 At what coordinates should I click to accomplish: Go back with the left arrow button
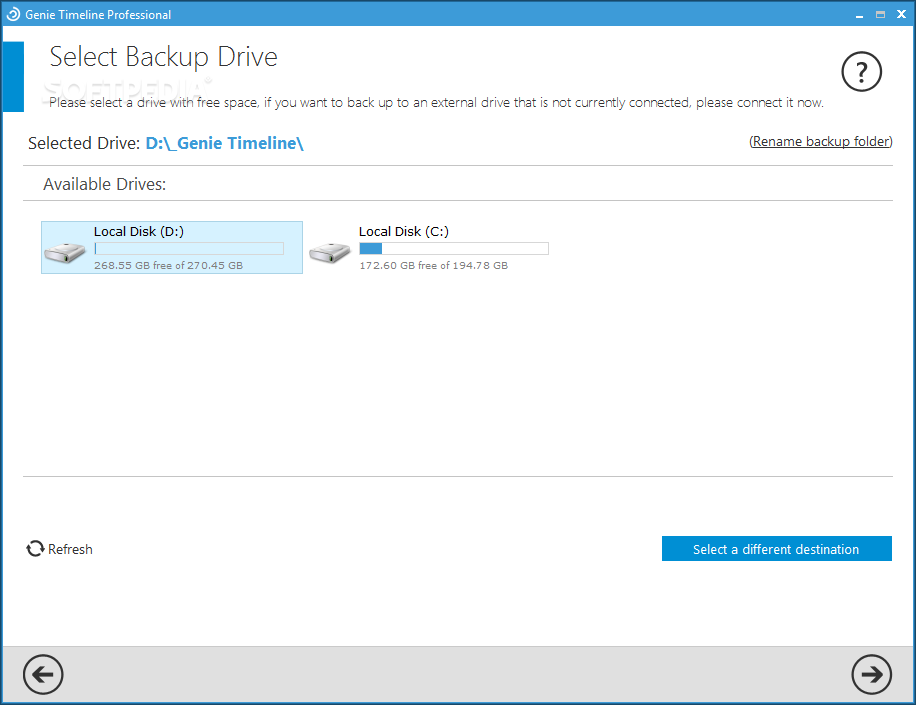pos(43,674)
